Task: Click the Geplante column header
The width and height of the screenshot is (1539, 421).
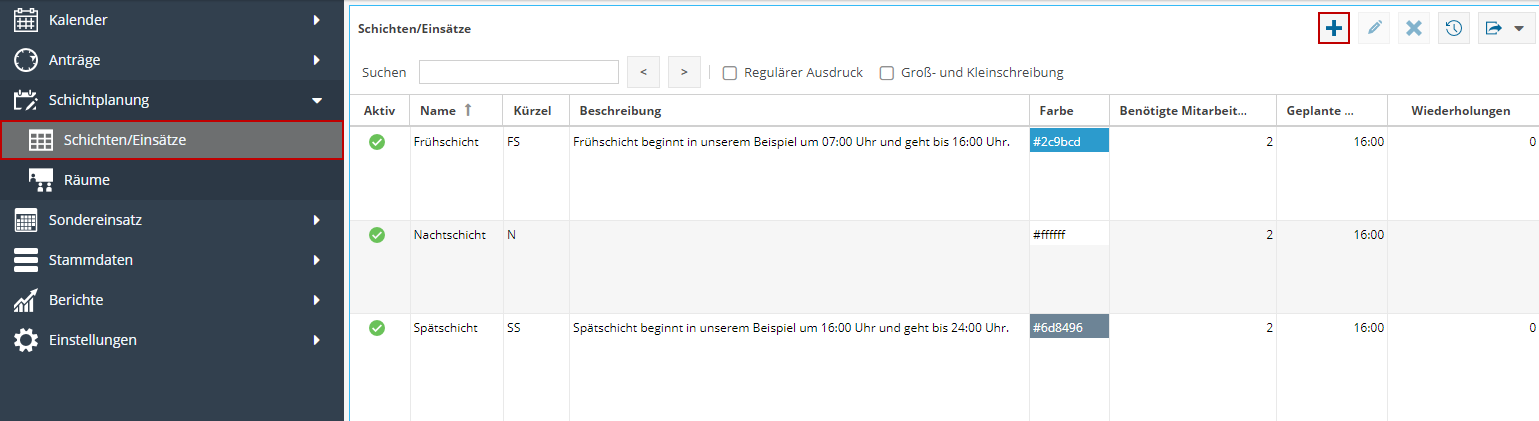Action: coord(1331,110)
